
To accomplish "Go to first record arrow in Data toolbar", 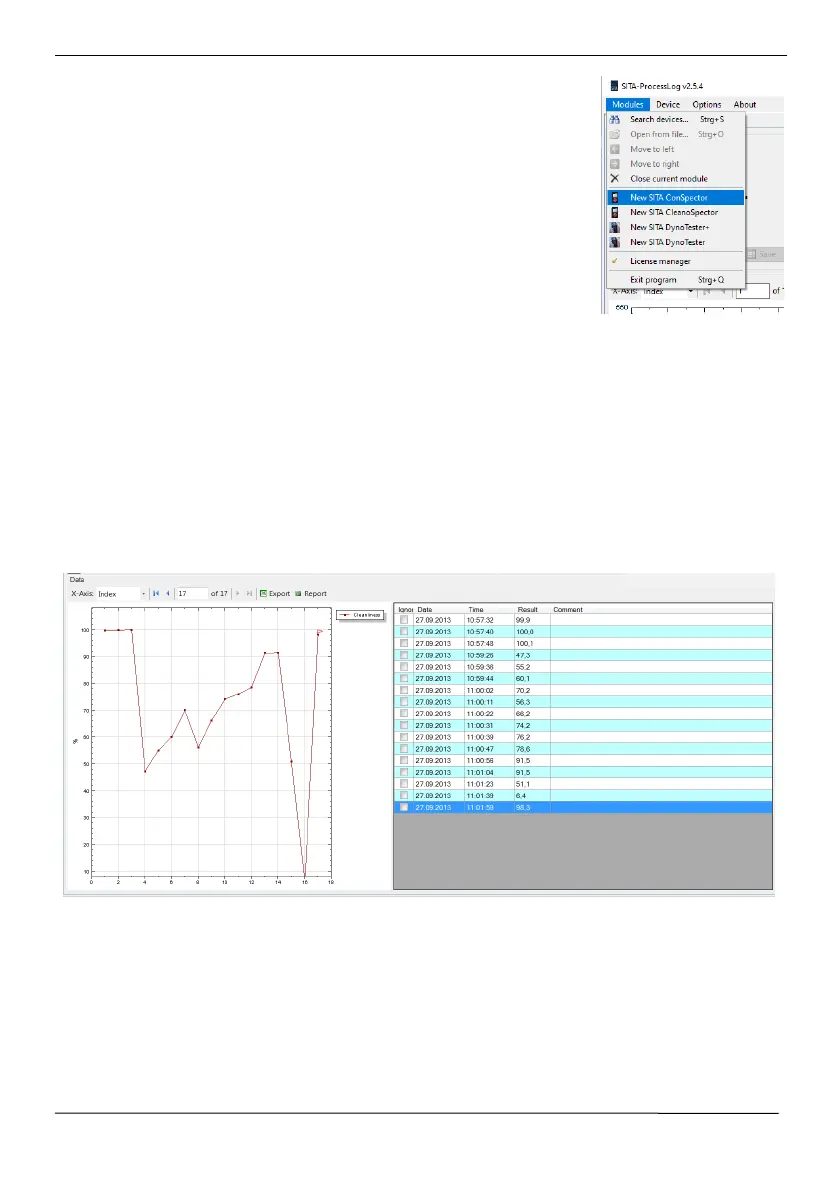I will [x=156, y=593].
